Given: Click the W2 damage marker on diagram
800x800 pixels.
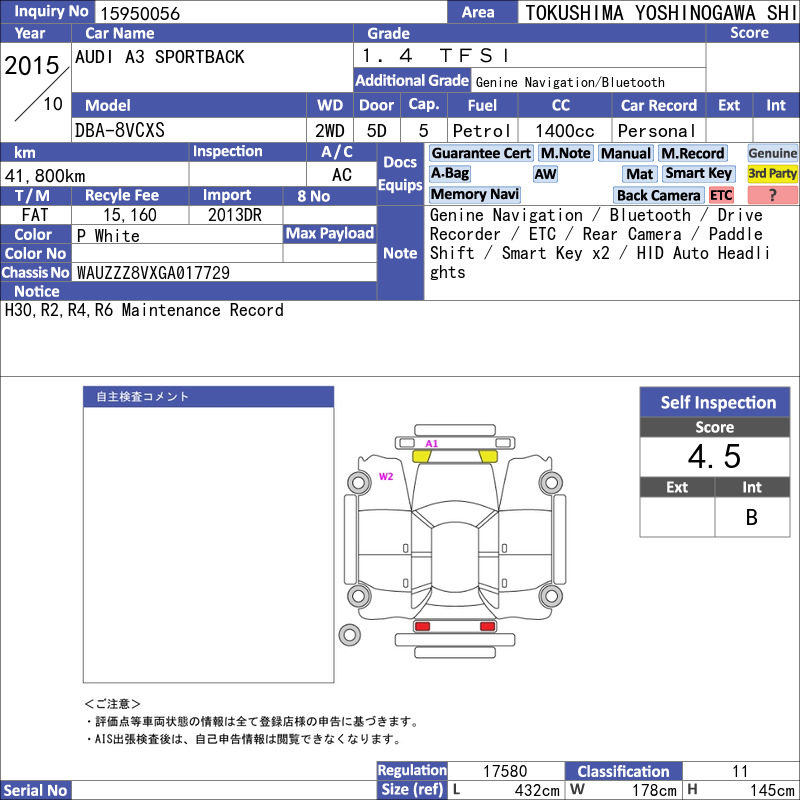Looking at the screenshot, I should coord(386,477).
